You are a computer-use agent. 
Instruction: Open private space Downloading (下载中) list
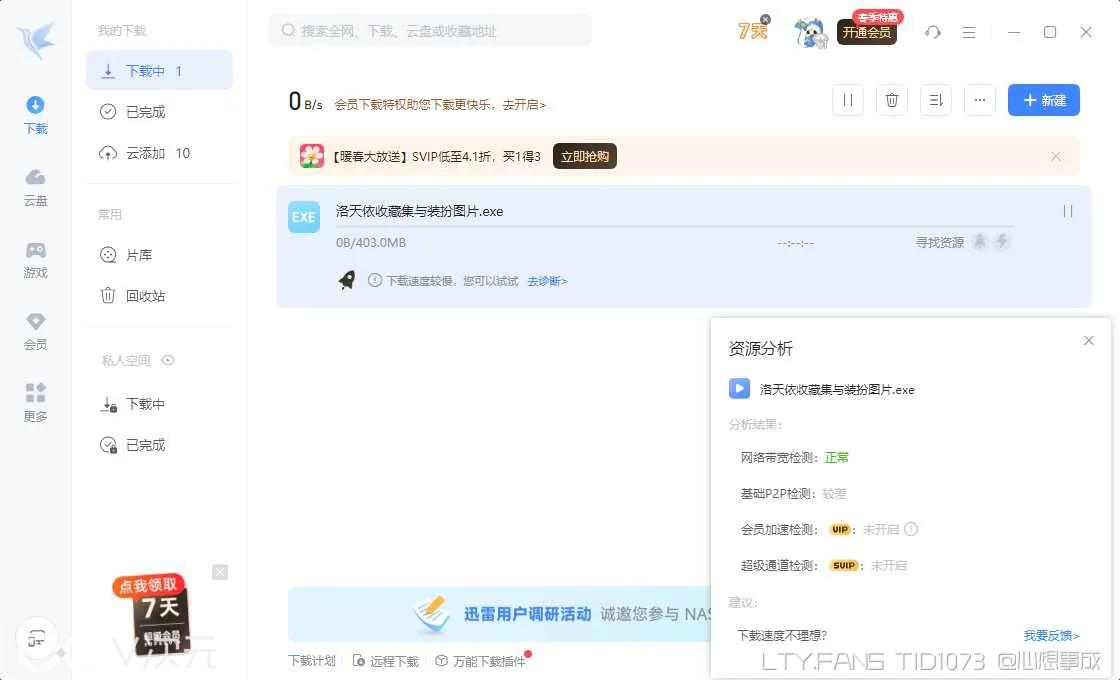pyautogui.click(x=159, y=404)
